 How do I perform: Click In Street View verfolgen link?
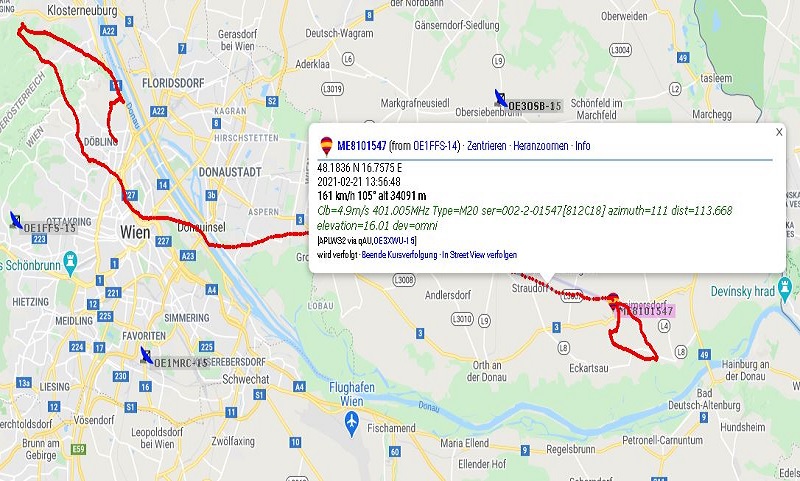coord(480,255)
